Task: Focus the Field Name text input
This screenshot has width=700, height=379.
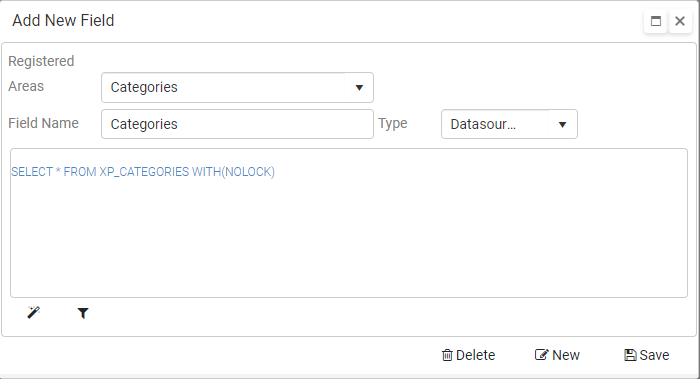Action: 237,124
